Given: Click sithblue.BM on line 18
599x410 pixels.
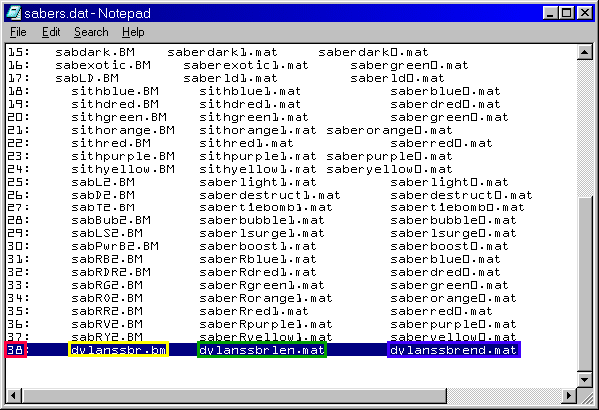Looking at the screenshot, I should [x=115, y=91].
